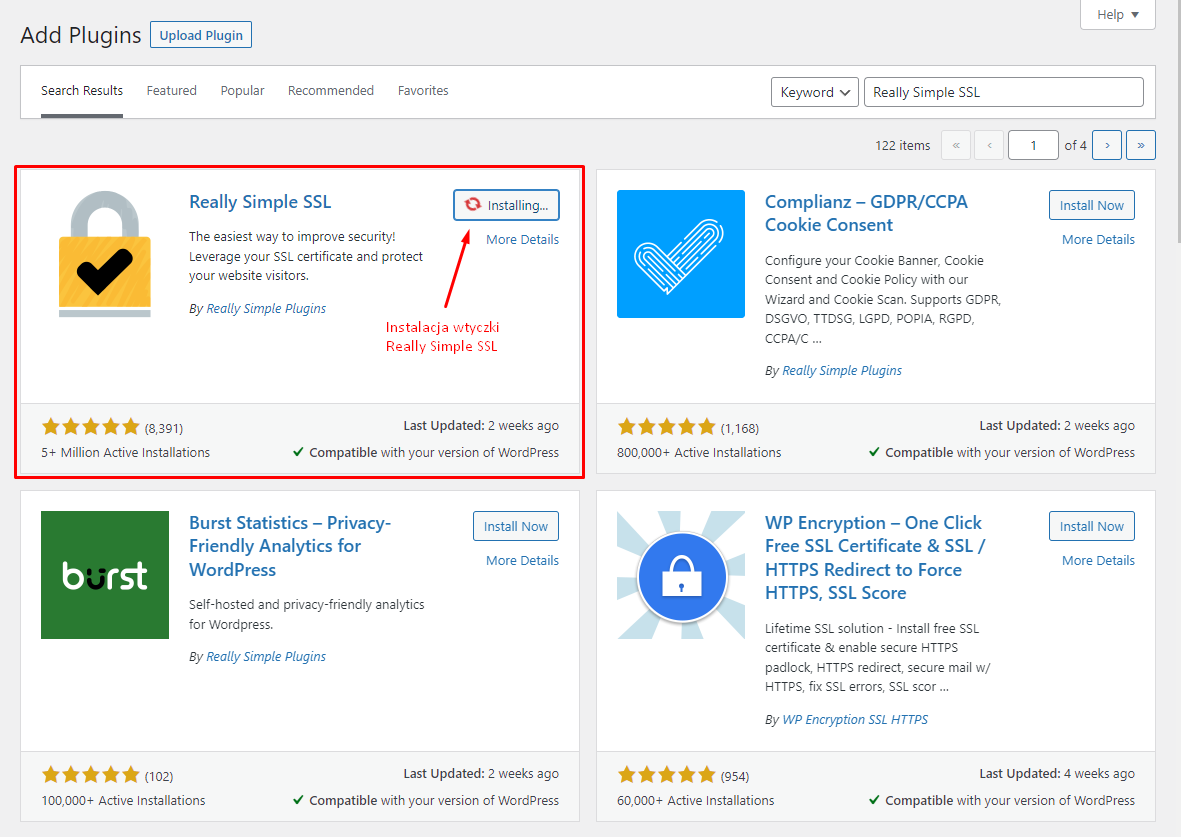The width and height of the screenshot is (1181, 837).
Task: Click the WP Encryption padlock plugin icon
Action: click(x=681, y=575)
